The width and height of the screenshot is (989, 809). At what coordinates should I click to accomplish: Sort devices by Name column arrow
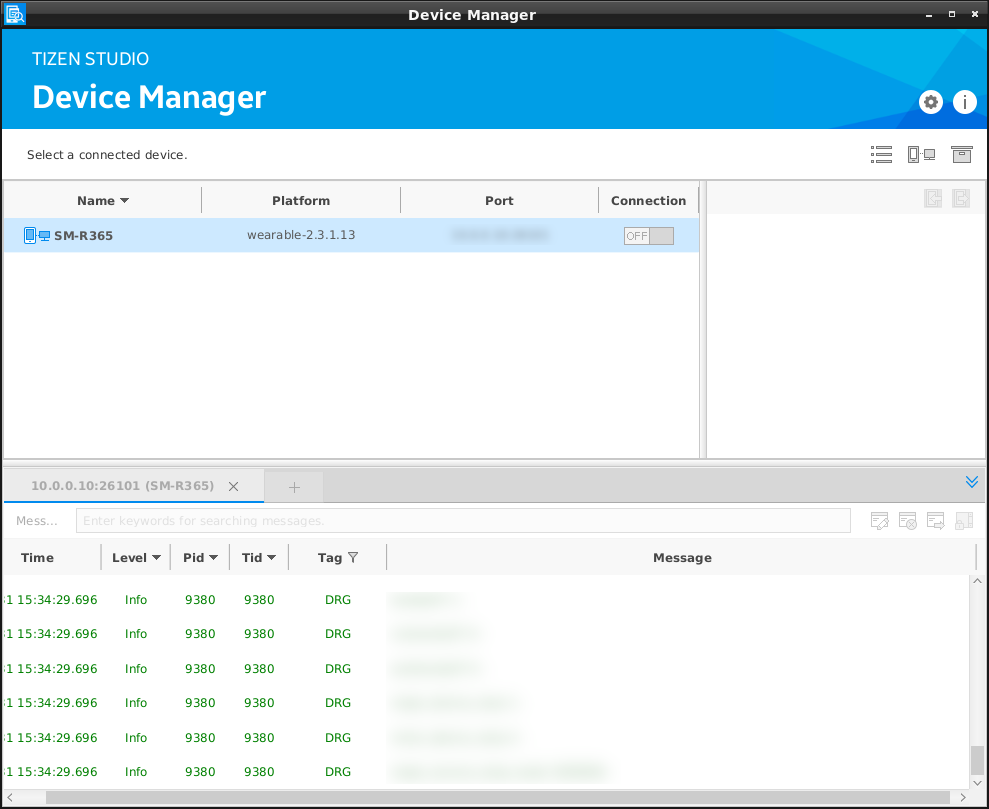124,201
